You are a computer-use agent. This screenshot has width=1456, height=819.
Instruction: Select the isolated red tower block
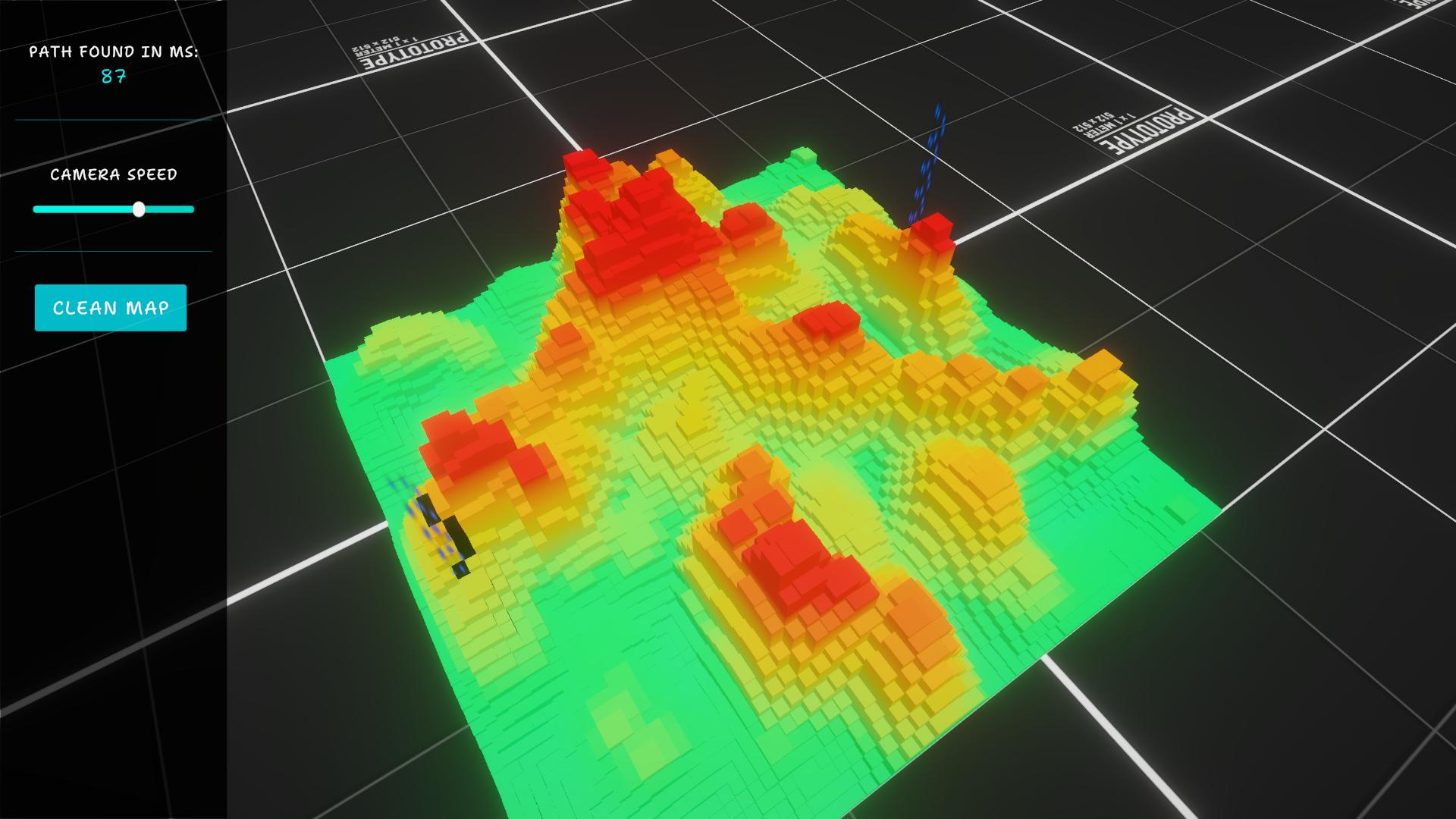pyautogui.click(x=931, y=231)
